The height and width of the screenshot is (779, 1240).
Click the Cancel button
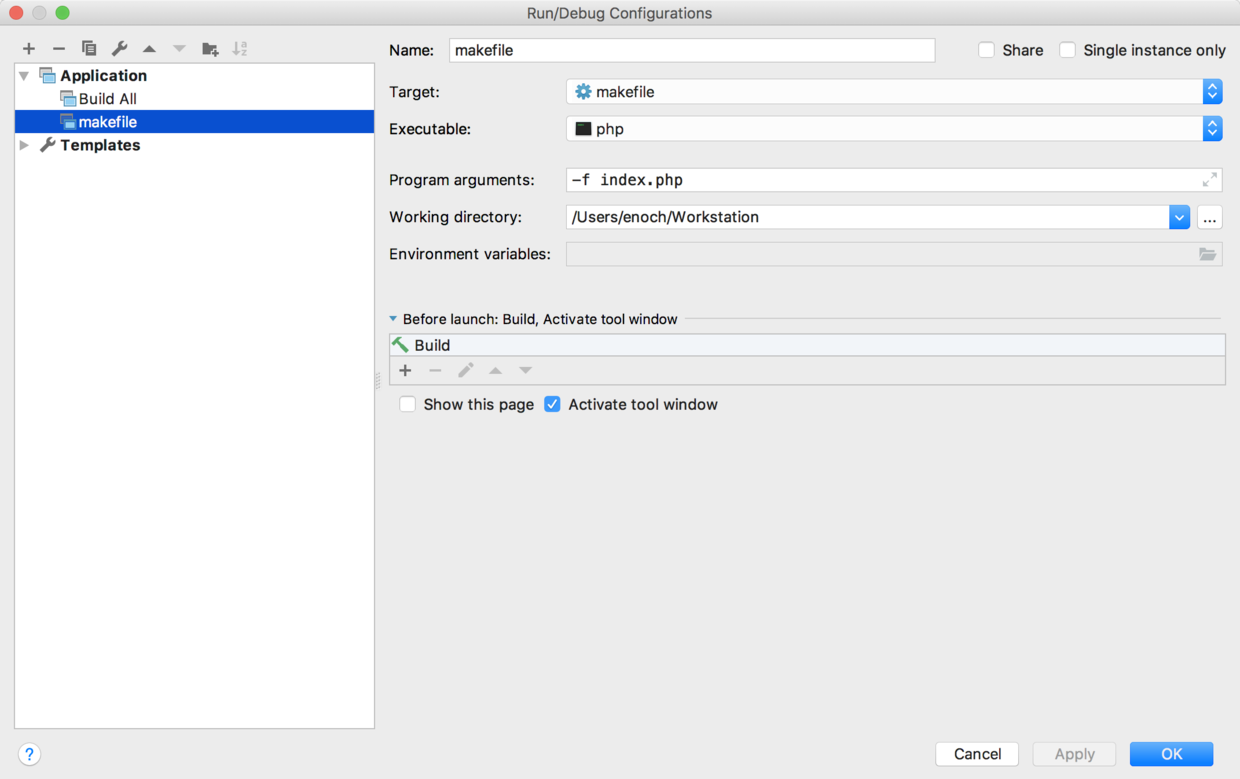click(977, 754)
